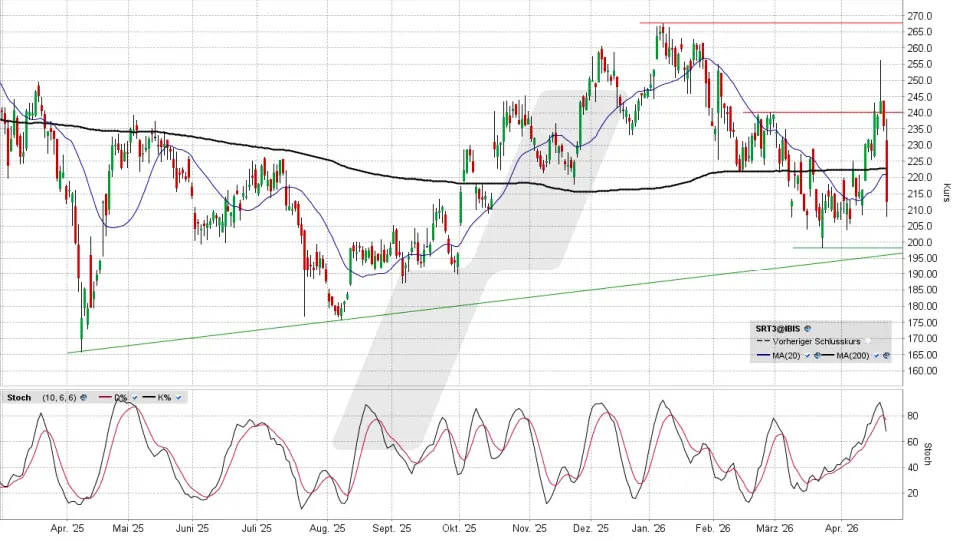The image size is (960, 540).
Task: Uncheck the MA(200) visibility checkbox
Action: (x=876, y=356)
